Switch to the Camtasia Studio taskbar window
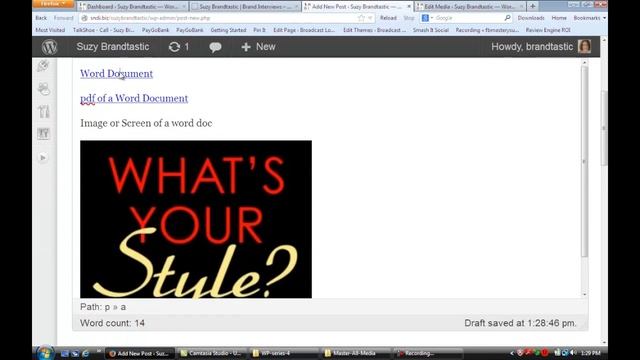 click(212, 353)
